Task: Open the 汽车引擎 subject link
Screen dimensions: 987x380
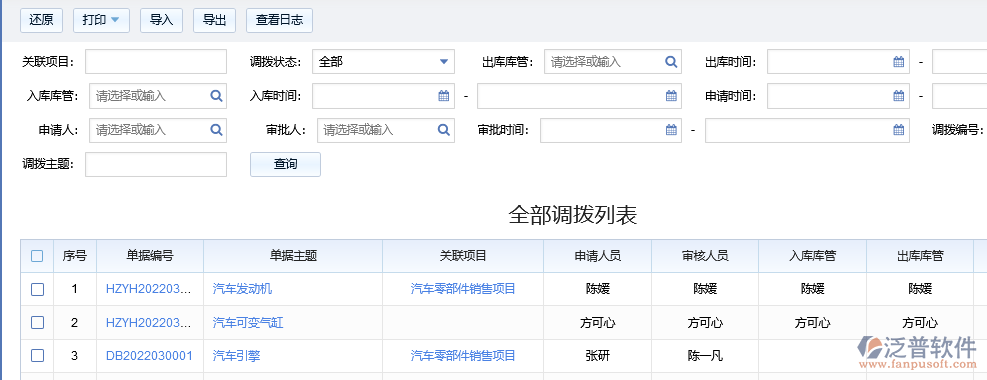Action: 236,356
